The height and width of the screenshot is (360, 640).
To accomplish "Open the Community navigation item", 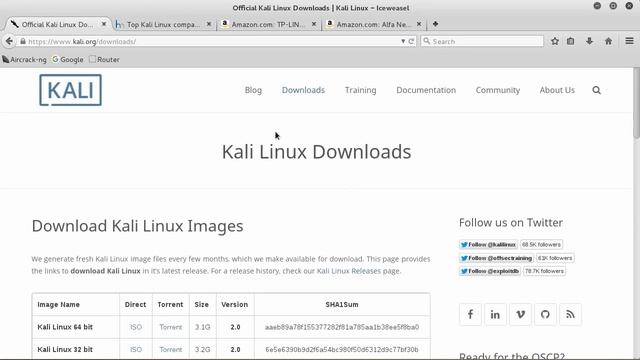I will click(498, 90).
